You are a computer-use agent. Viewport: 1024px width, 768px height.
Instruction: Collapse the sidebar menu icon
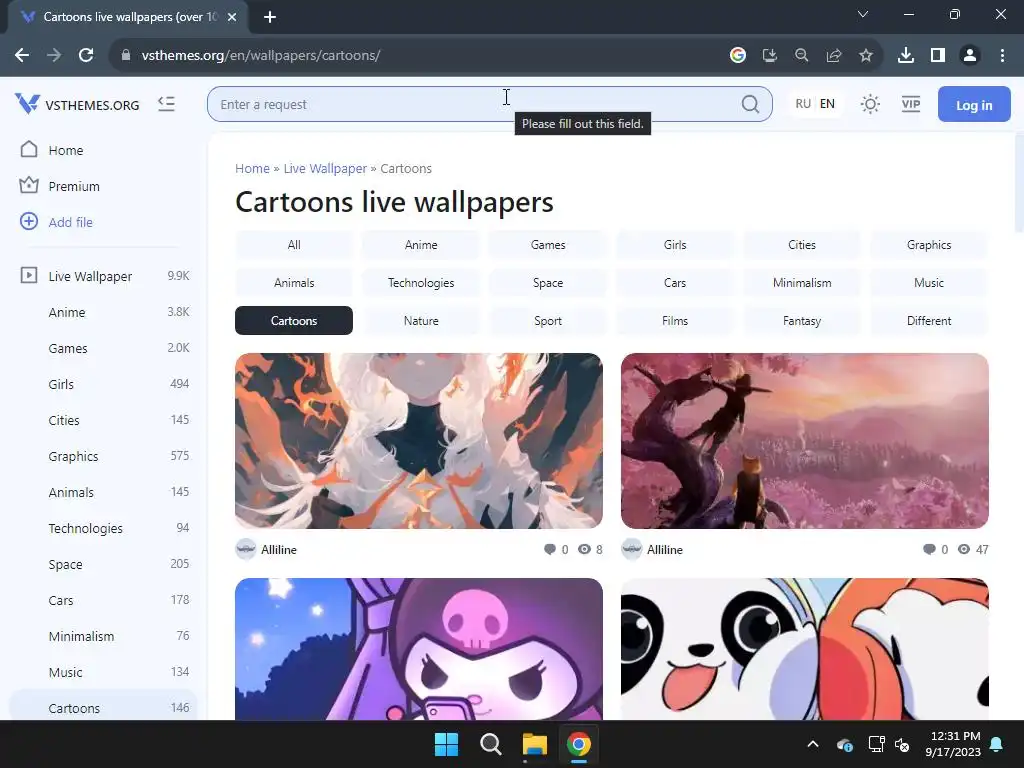coord(167,104)
